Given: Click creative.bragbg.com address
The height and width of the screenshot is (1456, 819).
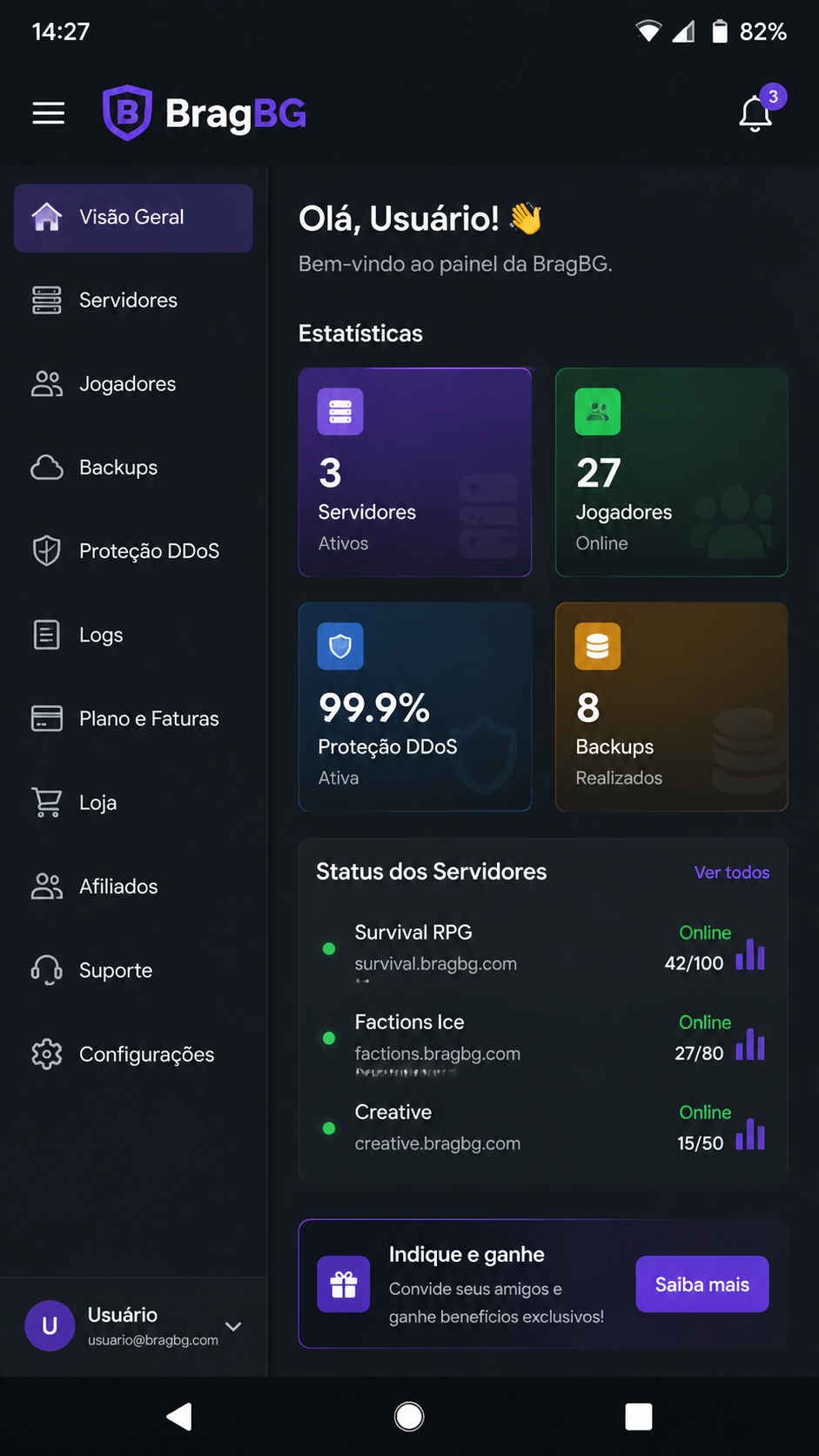Looking at the screenshot, I should [438, 1143].
